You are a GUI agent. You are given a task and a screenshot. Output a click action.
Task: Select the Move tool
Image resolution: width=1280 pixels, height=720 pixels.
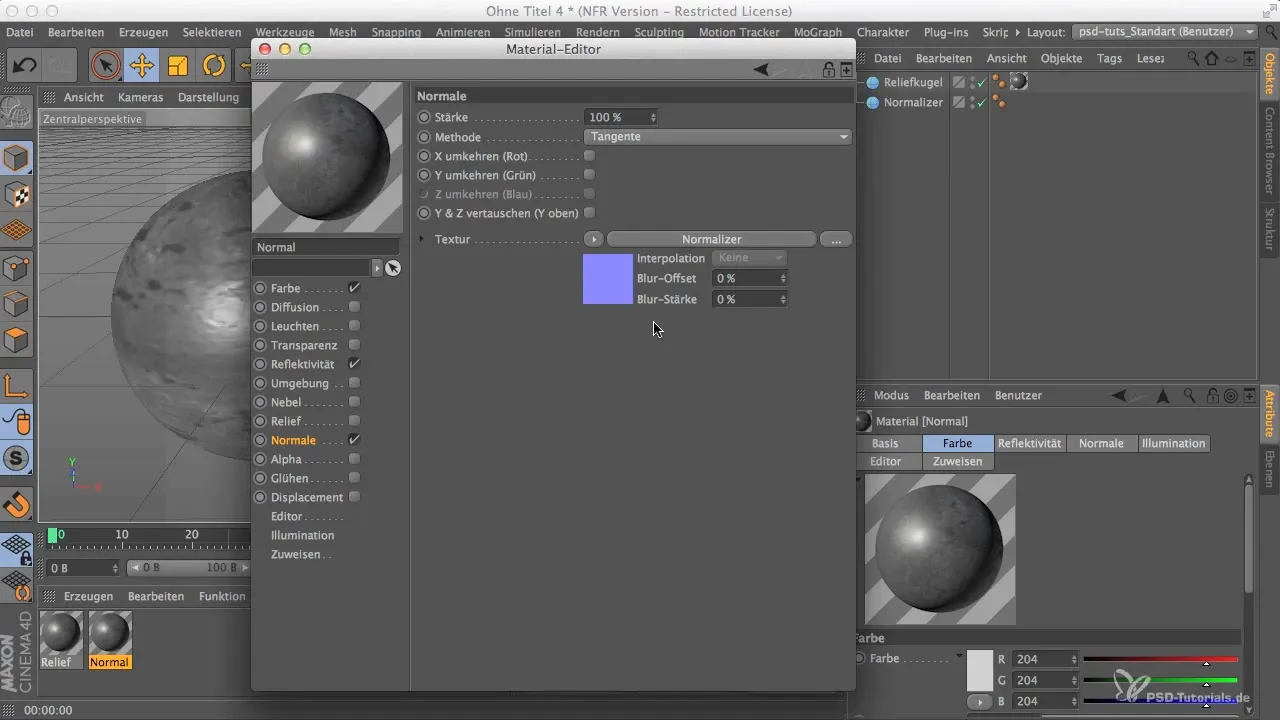(x=141, y=66)
